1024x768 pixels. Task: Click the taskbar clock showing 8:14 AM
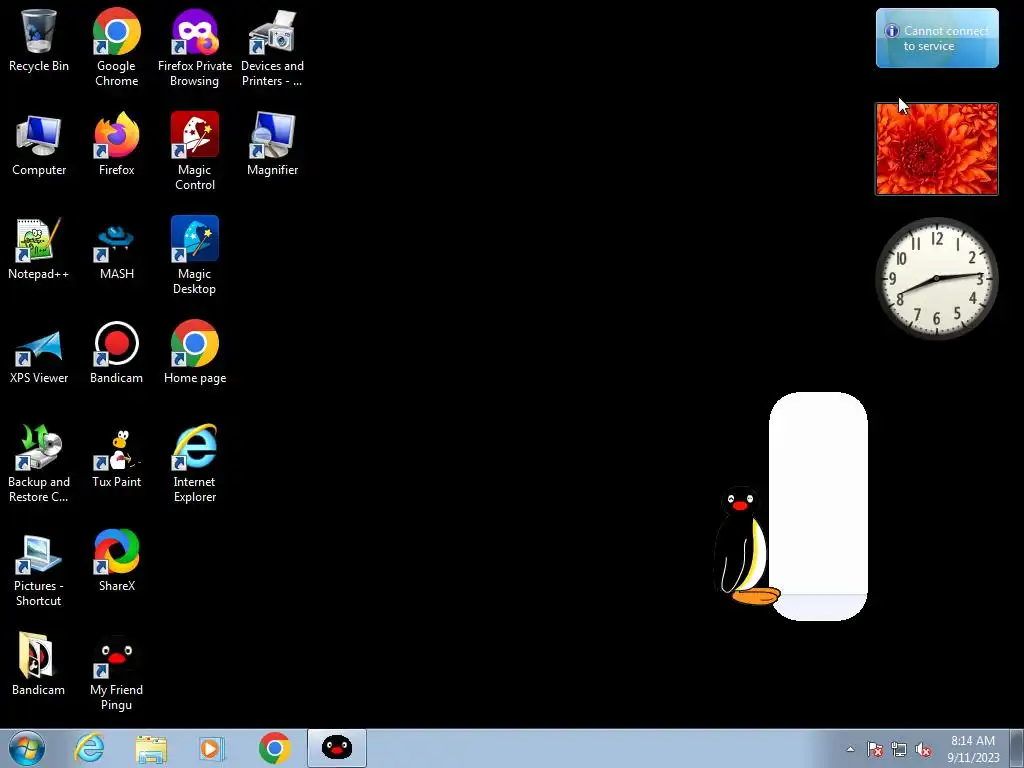point(973,749)
